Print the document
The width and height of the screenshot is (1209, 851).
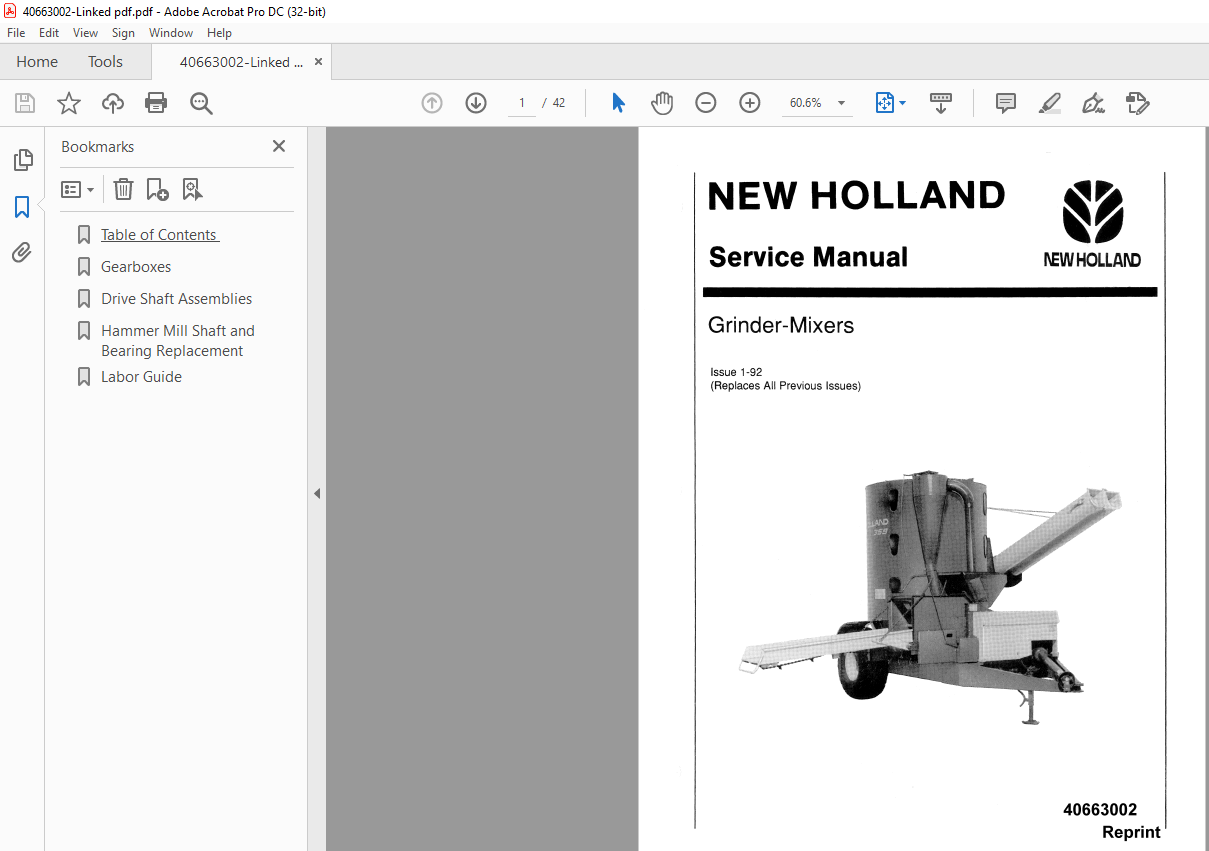point(156,103)
